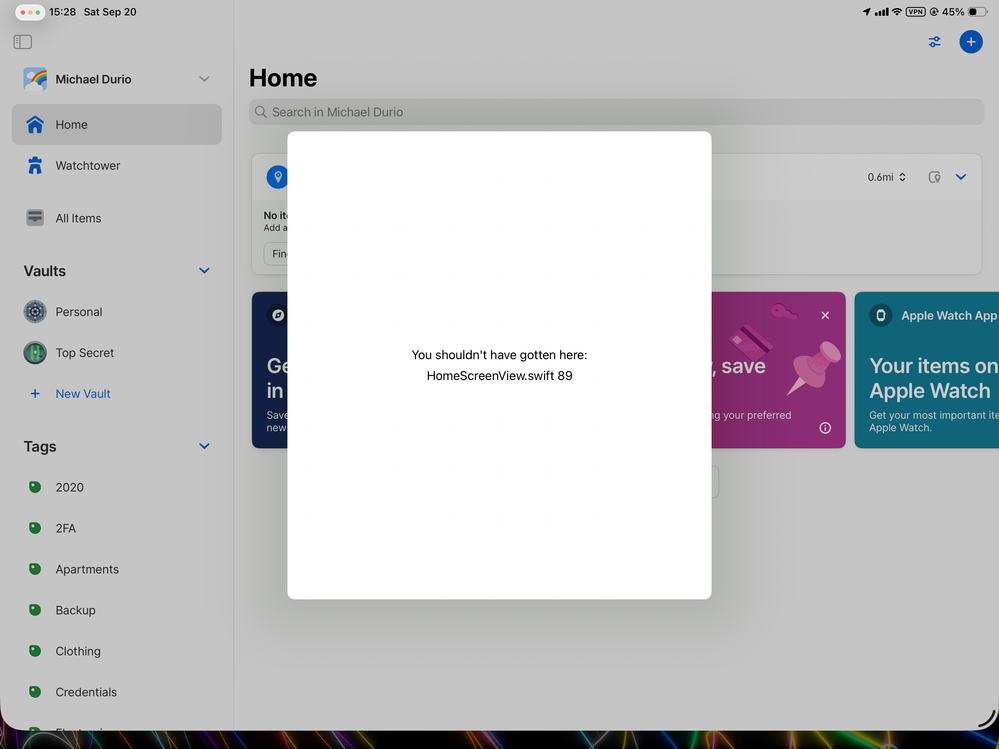Open Watchtower from the sidebar

pyautogui.click(x=87, y=166)
